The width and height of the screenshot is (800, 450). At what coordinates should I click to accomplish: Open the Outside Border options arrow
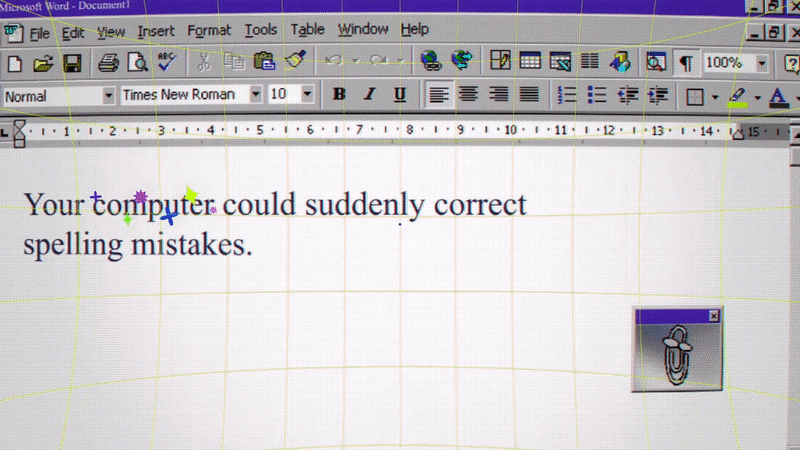pos(715,97)
